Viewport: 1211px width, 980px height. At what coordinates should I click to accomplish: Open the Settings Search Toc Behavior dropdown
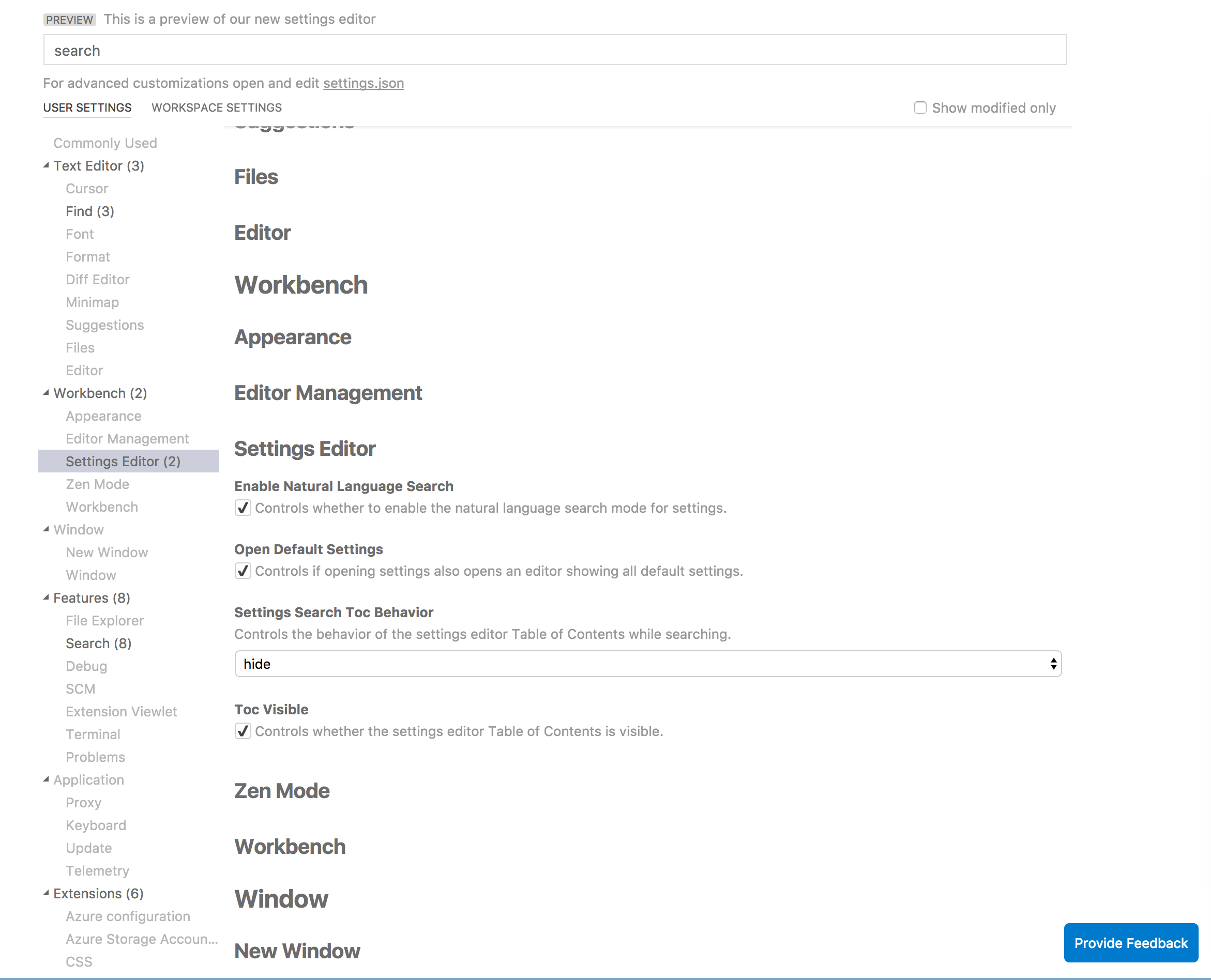point(647,664)
